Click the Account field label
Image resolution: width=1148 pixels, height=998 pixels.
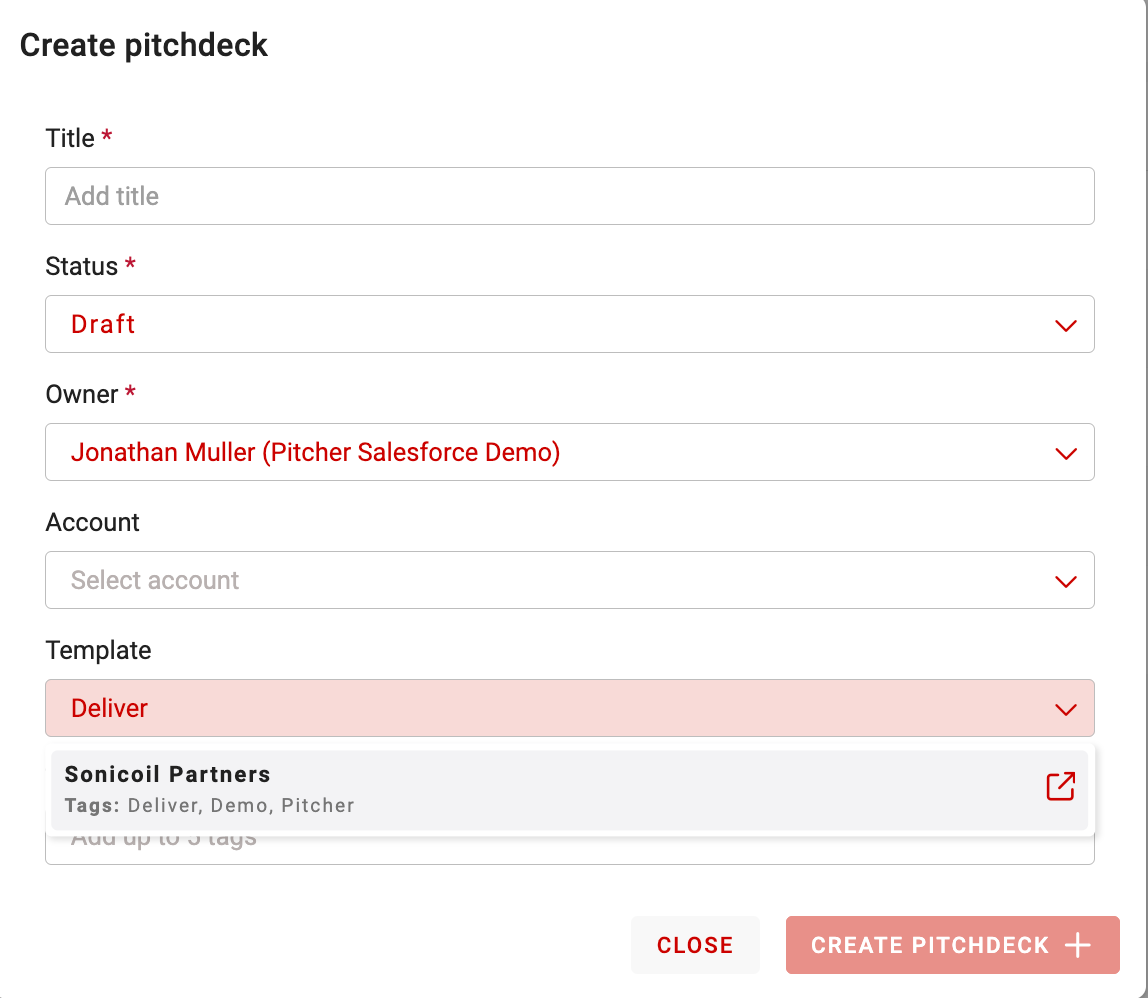93,522
